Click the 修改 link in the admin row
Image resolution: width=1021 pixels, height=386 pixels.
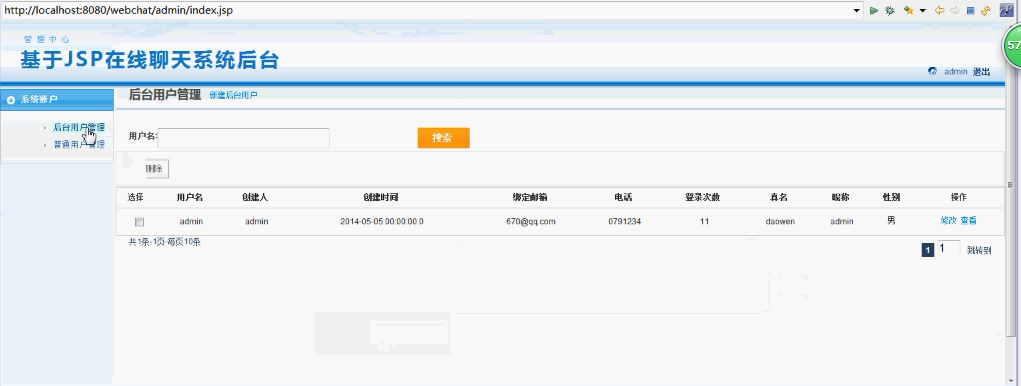(x=949, y=221)
